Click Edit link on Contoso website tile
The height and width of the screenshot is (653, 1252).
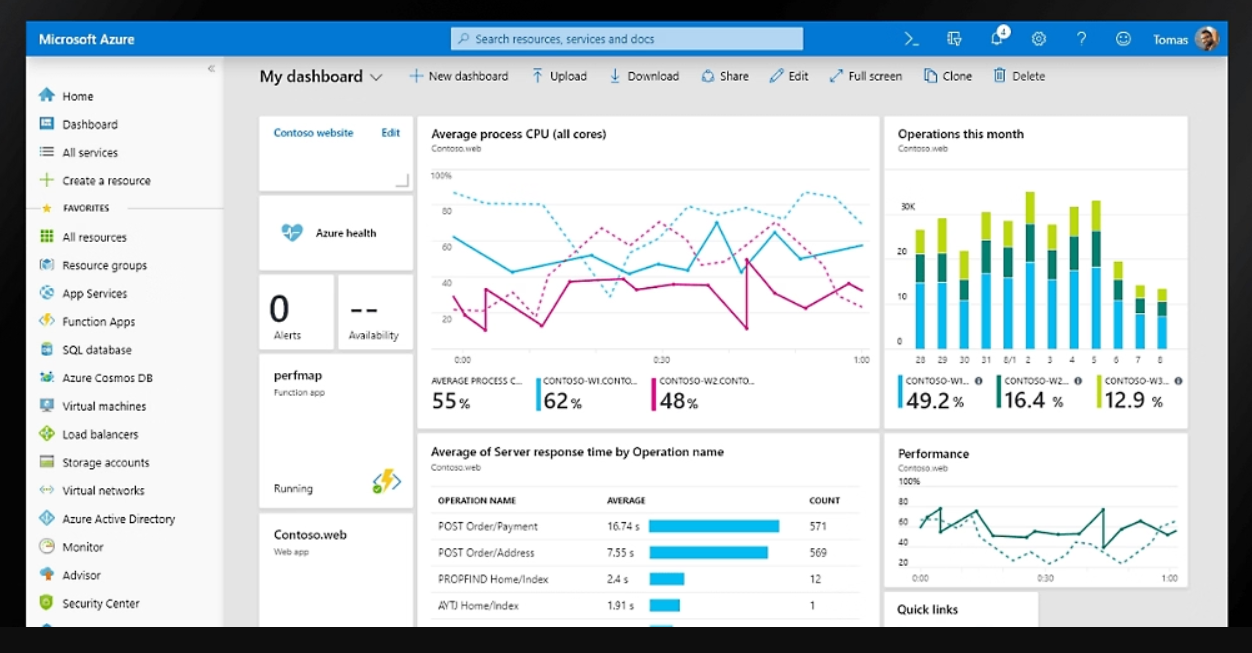[390, 132]
